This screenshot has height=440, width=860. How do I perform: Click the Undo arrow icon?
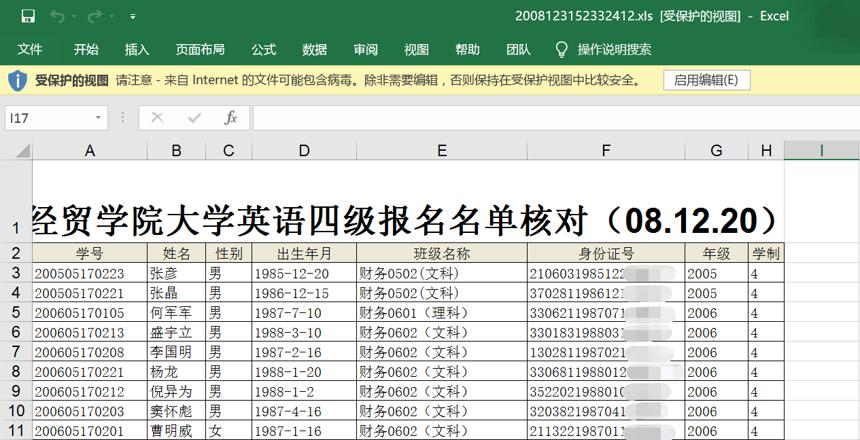tap(57, 16)
